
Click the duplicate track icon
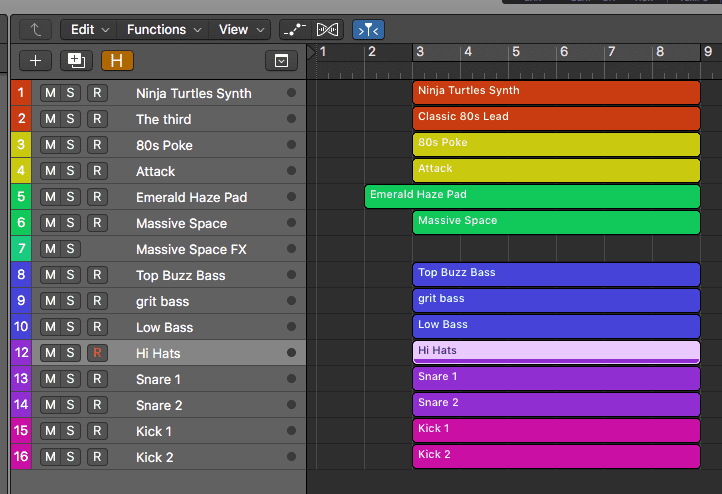click(76, 60)
